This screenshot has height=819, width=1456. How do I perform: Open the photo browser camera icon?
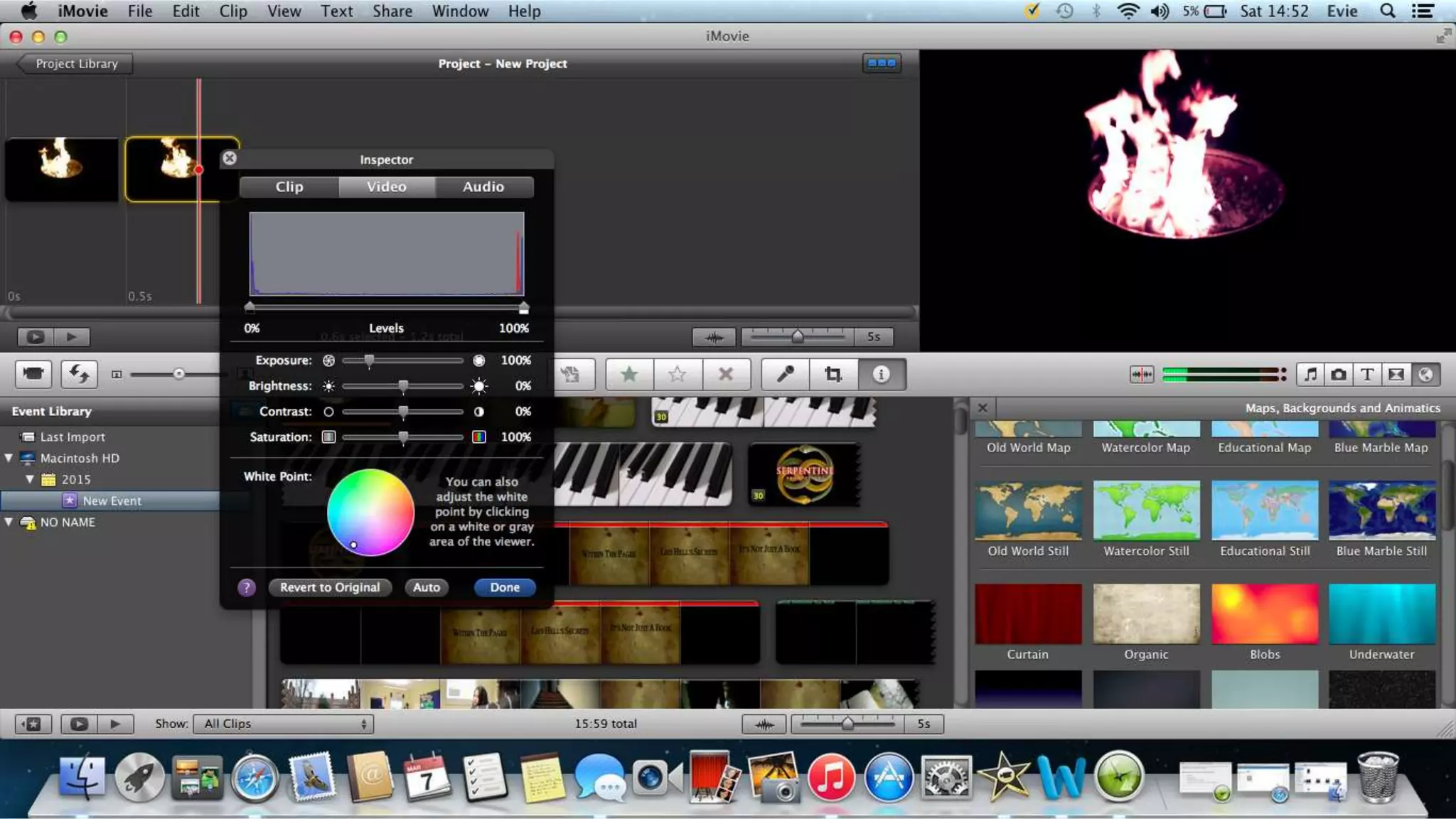point(1339,375)
